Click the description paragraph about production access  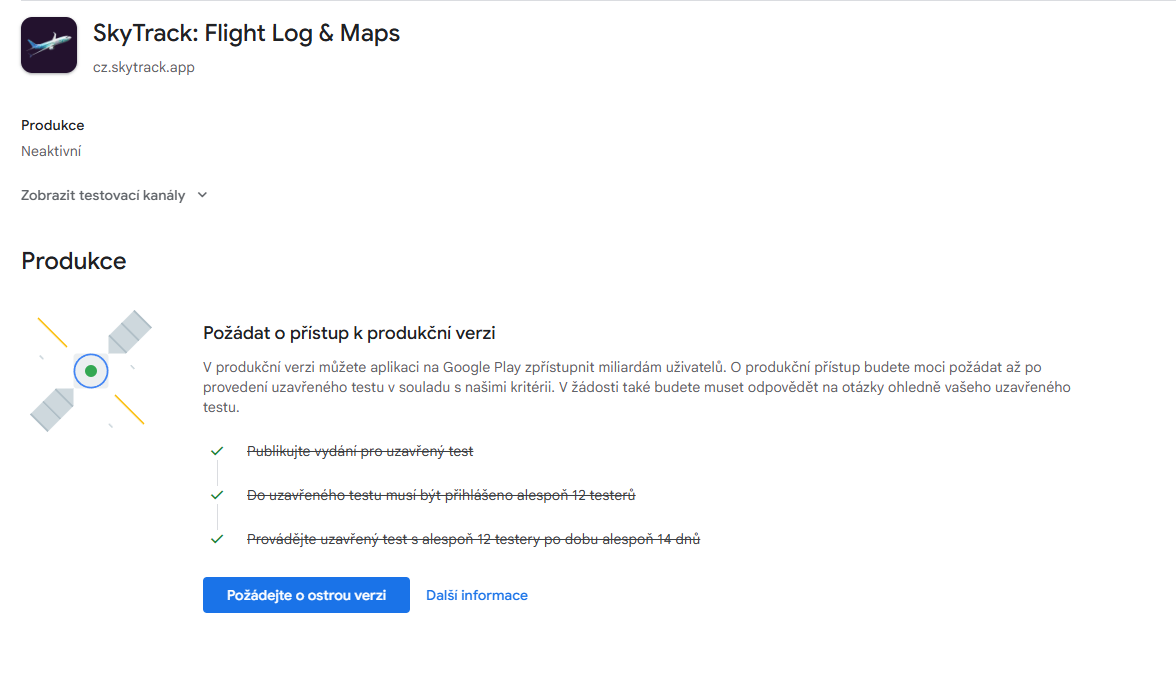coord(636,387)
